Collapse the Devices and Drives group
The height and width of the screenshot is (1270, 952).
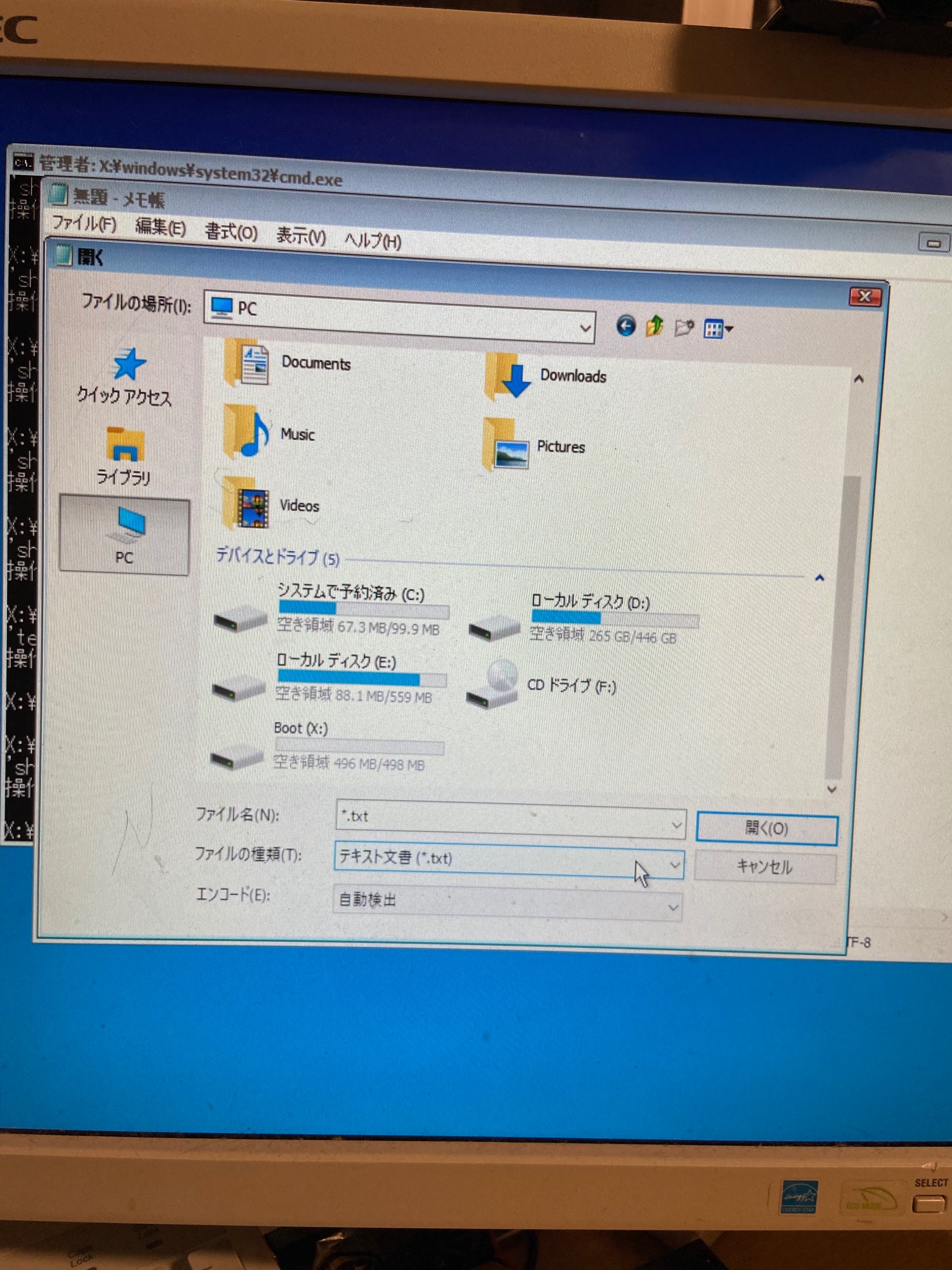click(819, 578)
